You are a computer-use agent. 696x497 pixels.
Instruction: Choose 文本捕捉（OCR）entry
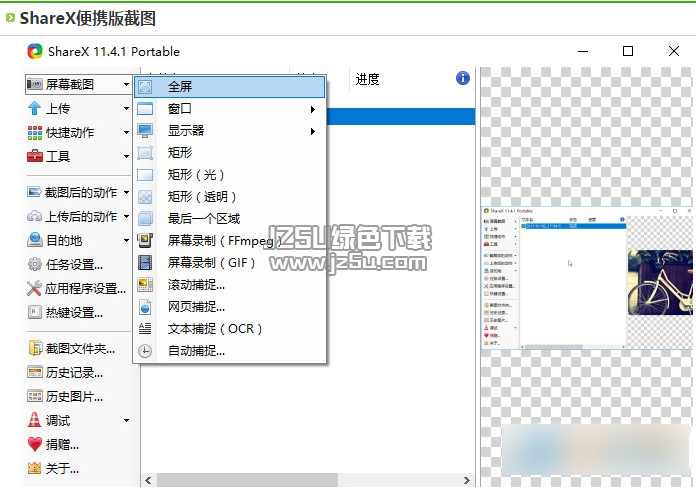coord(230,328)
